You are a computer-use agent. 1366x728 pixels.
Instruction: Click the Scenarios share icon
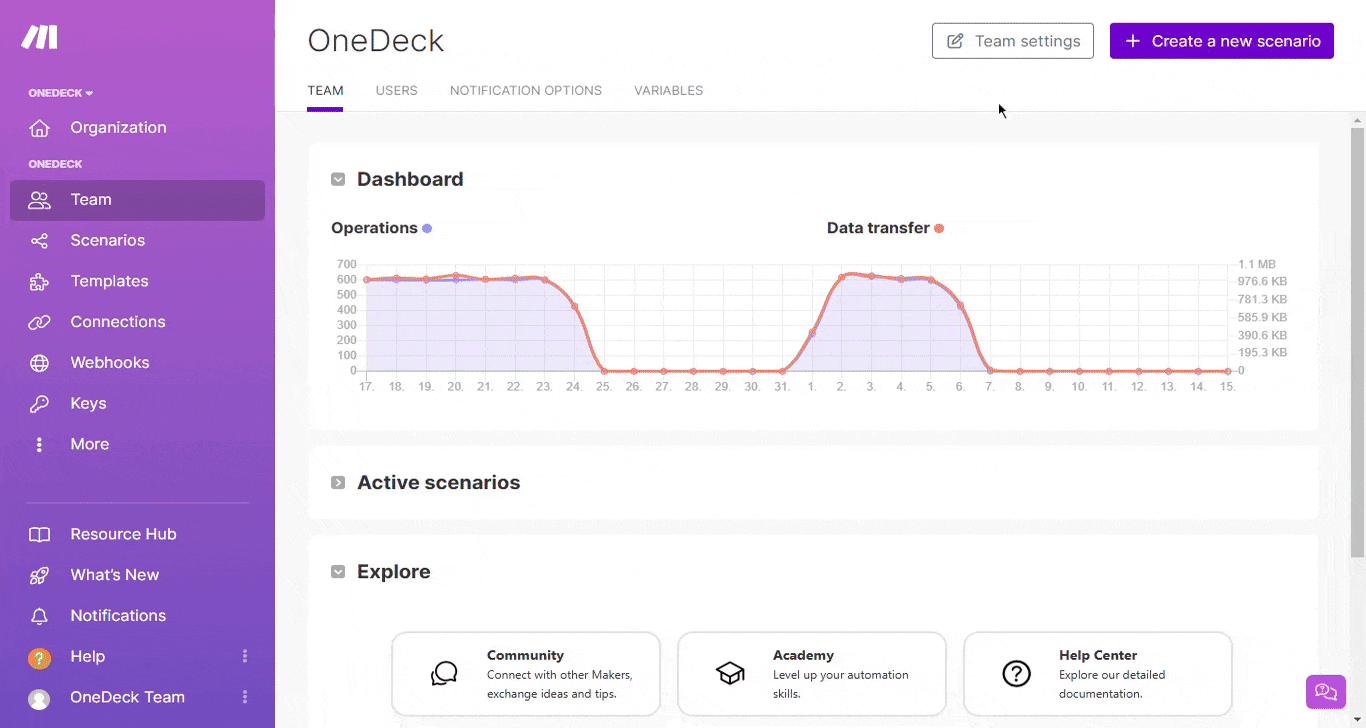pos(39,241)
